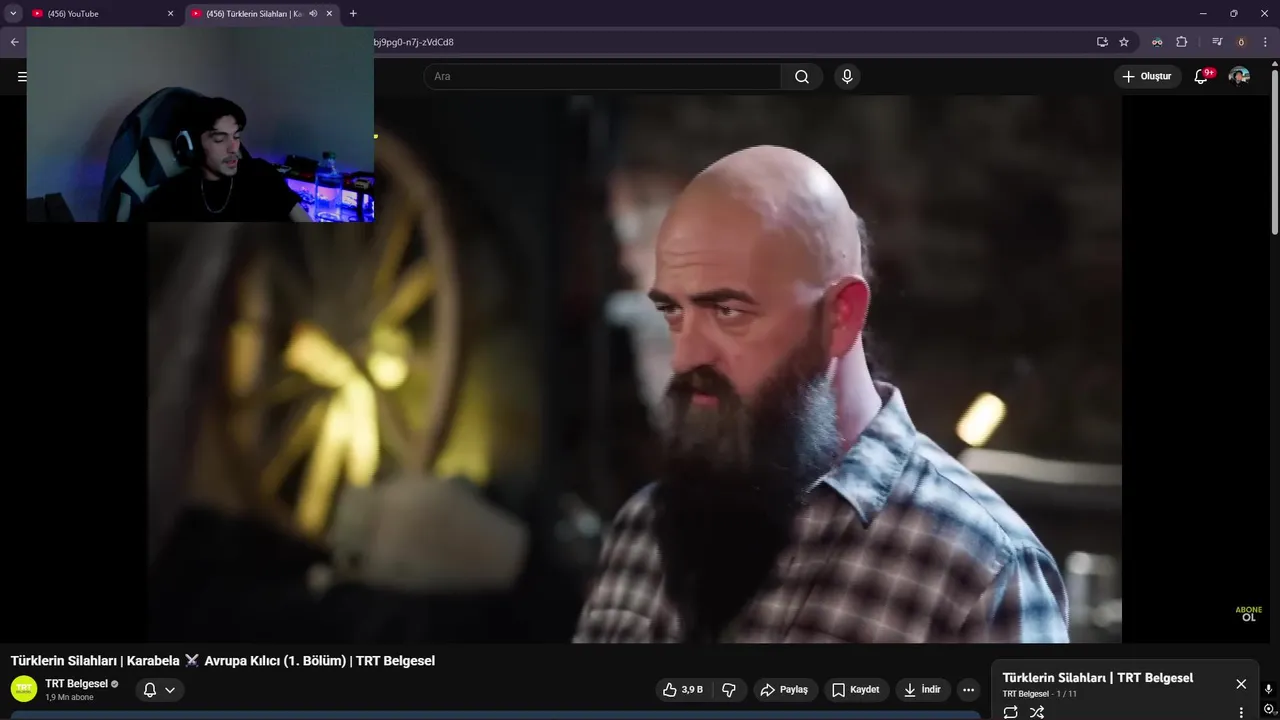Open the YouTube account avatar menu
This screenshot has height=720, width=1280.
tap(1239, 77)
